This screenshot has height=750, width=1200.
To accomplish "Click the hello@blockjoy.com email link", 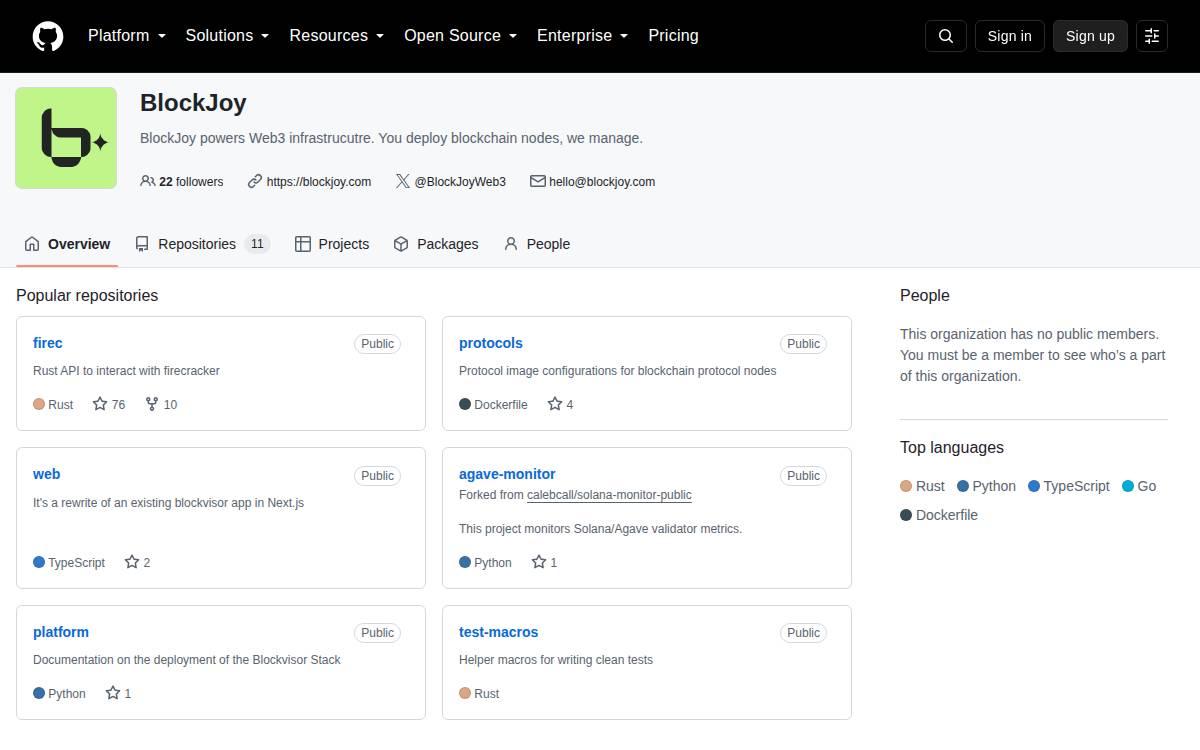I will pyautogui.click(x=602, y=181).
